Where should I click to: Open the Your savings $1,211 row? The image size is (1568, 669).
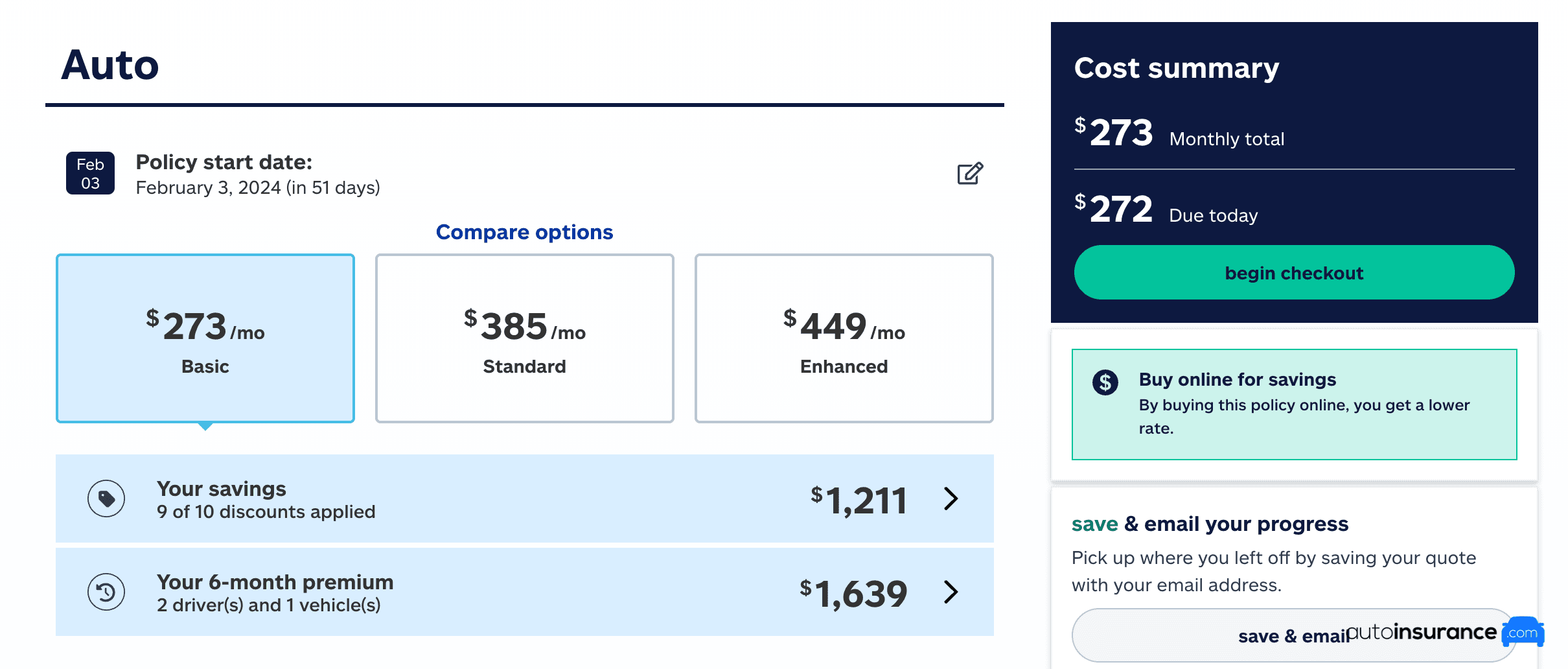(525, 499)
